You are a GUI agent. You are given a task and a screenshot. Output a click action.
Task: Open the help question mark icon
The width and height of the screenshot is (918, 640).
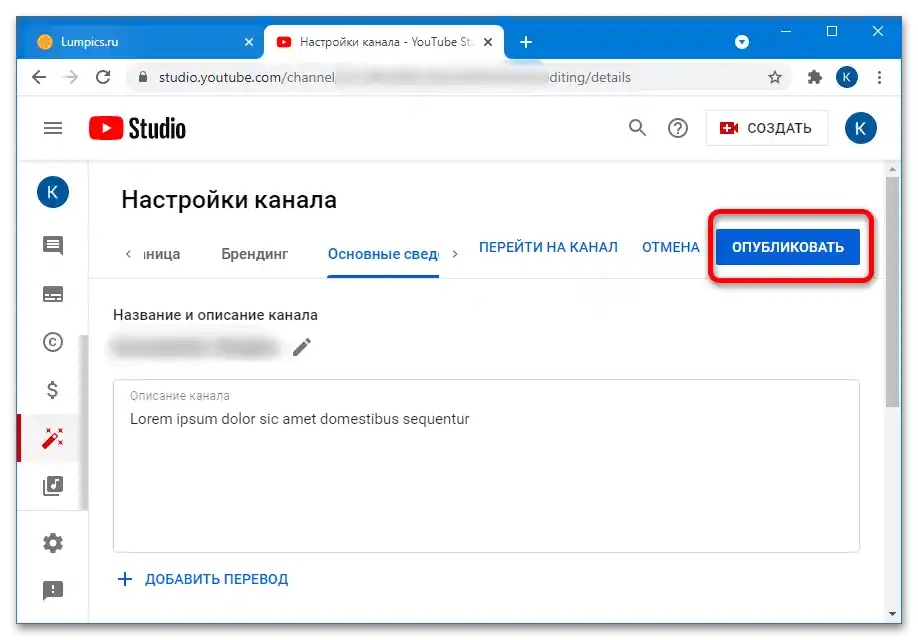[677, 128]
